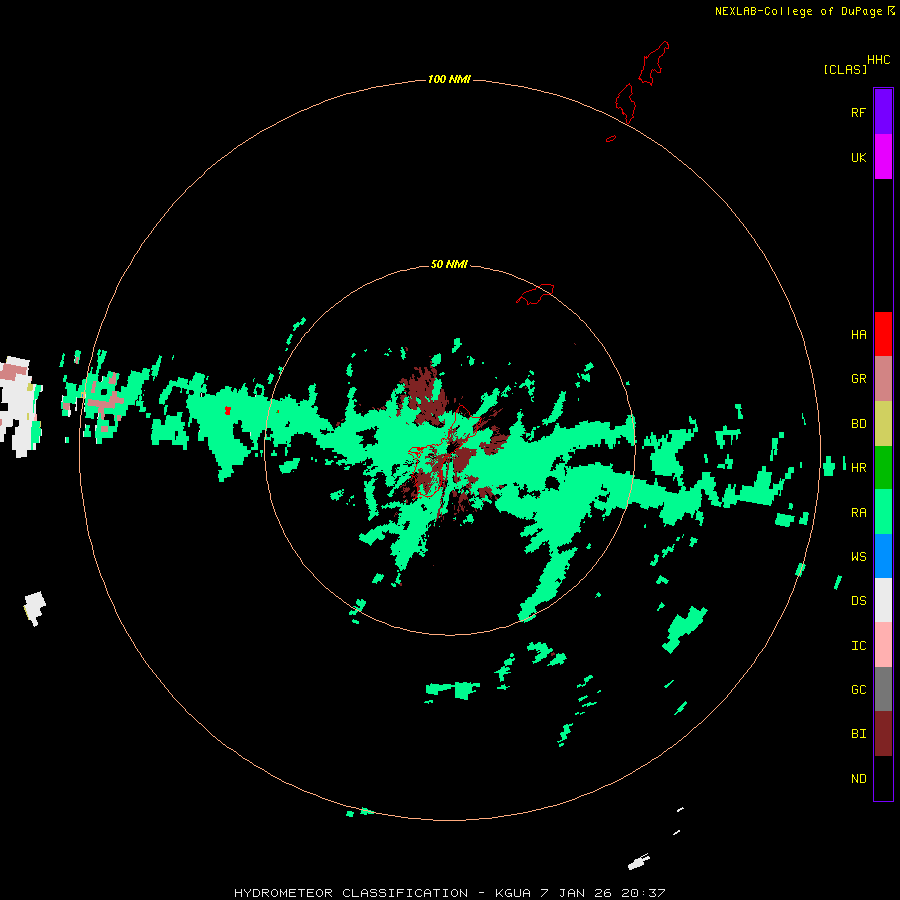Click the BD legend label
900x900 pixels.
click(x=858, y=424)
